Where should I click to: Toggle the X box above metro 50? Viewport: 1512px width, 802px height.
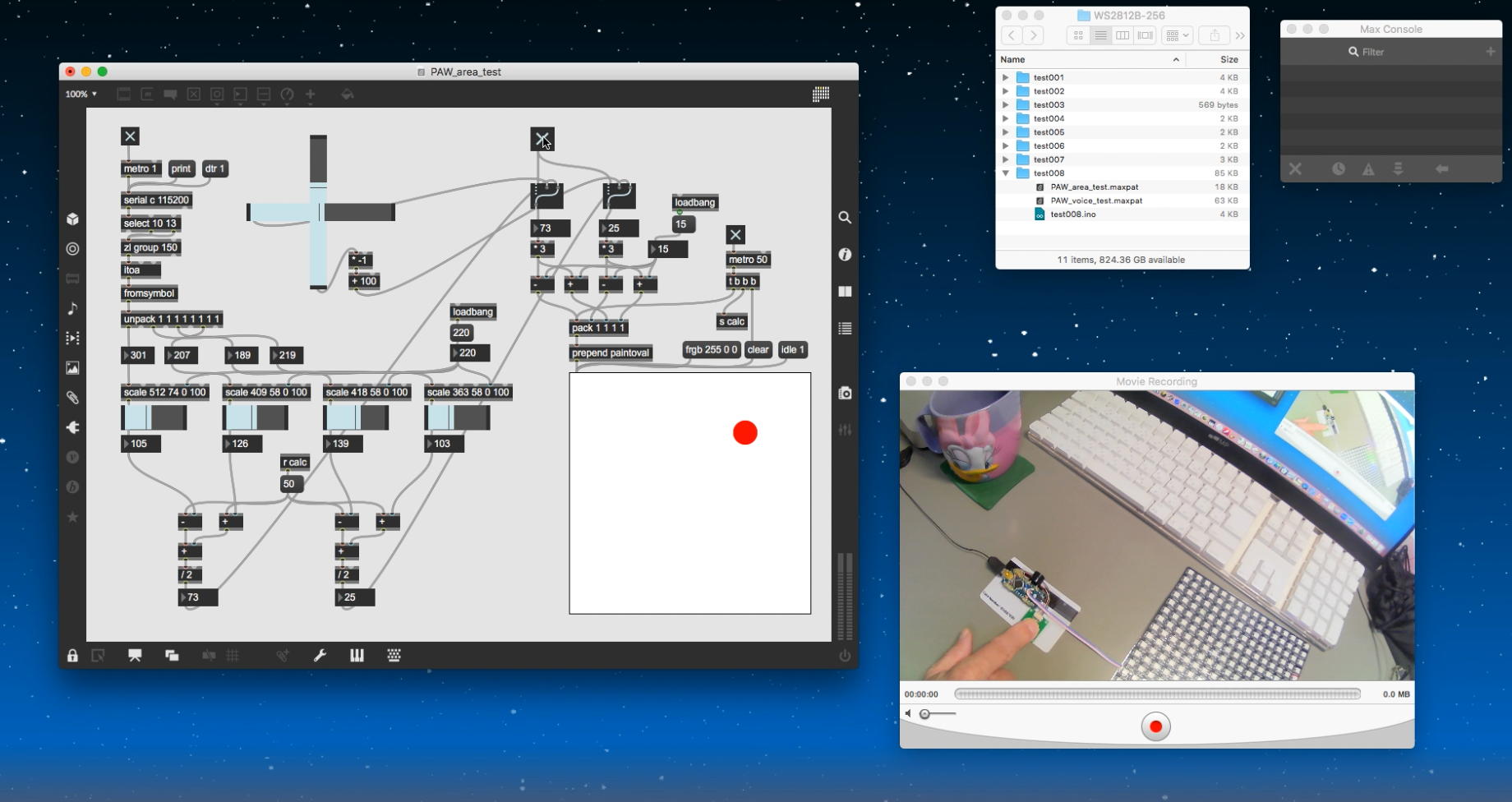point(735,235)
